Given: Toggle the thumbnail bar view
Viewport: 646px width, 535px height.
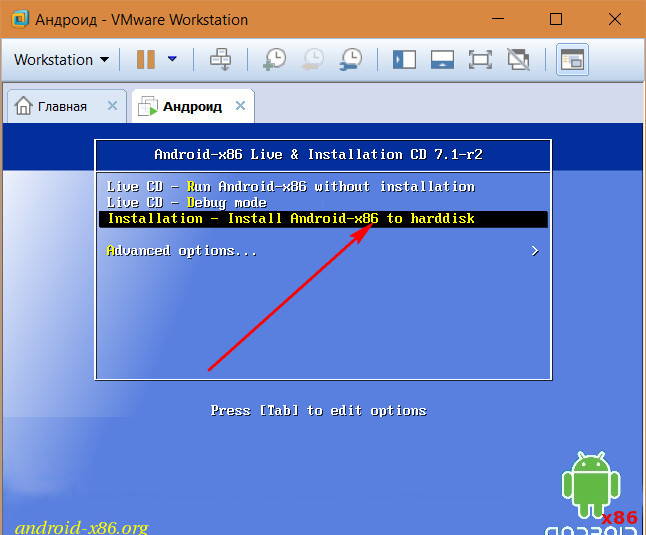Looking at the screenshot, I should (442, 60).
